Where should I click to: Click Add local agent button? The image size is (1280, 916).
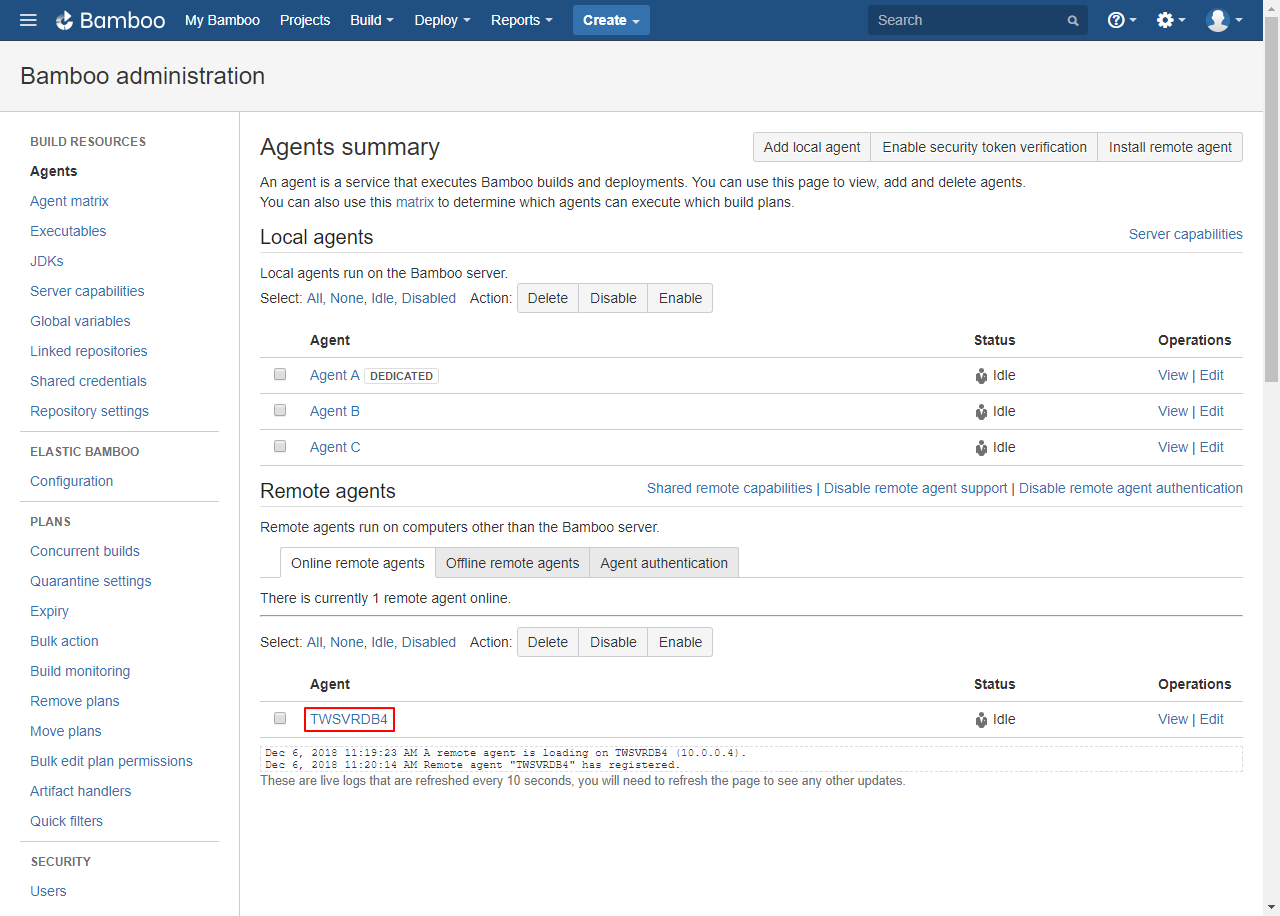(812, 147)
